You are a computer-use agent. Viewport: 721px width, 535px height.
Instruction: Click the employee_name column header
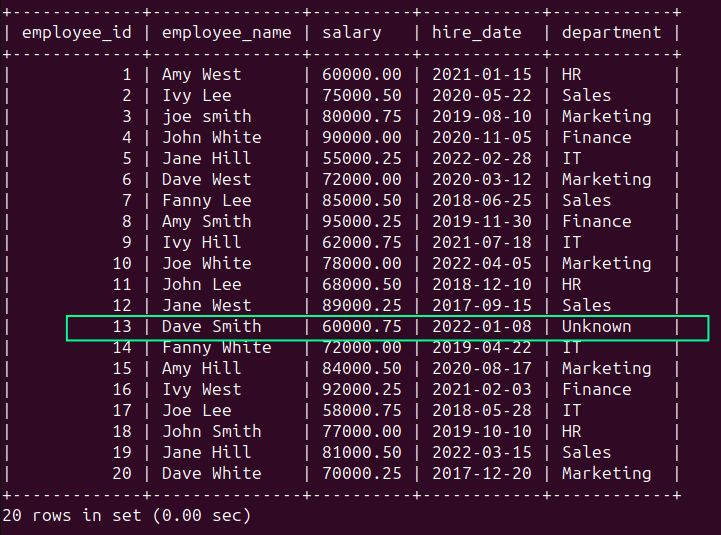[x=226, y=32]
